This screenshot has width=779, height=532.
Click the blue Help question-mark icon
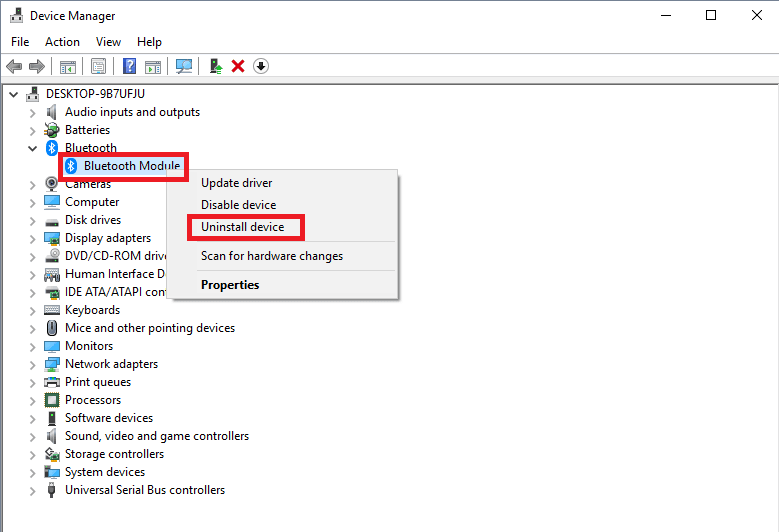tap(129, 66)
